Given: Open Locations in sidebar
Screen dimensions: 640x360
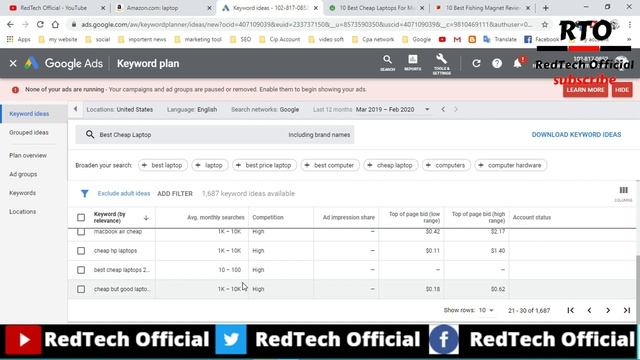Looking at the screenshot, I should (22, 212).
